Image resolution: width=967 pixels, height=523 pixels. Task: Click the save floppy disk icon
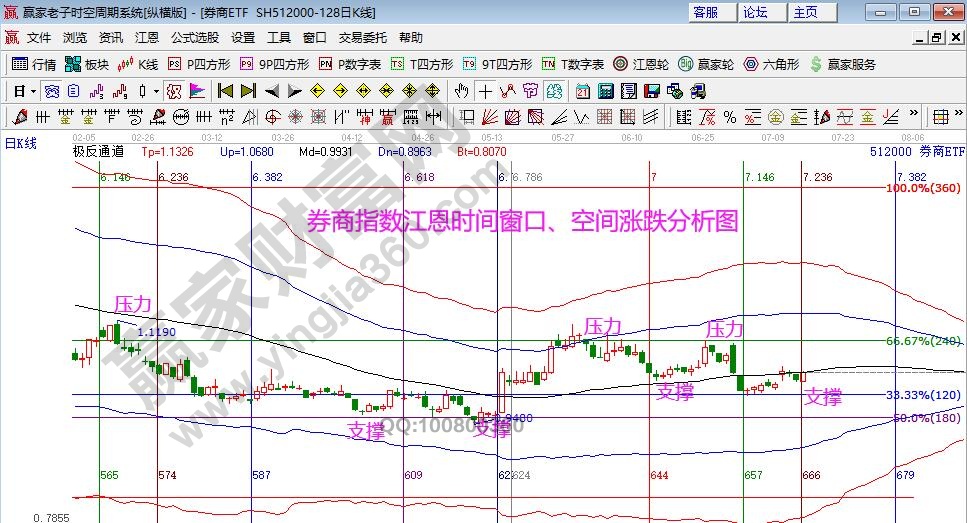[652, 91]
